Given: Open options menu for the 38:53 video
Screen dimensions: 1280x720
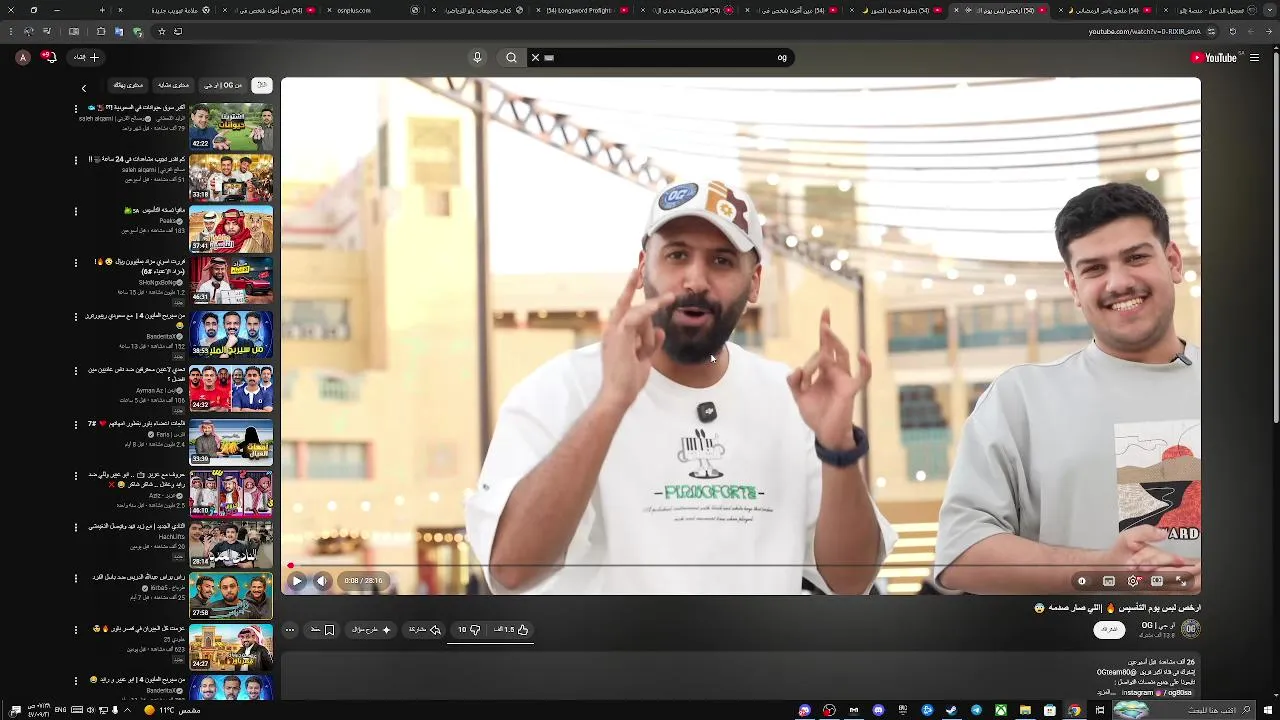Looking at the screenshot, I should coord(75,316).
